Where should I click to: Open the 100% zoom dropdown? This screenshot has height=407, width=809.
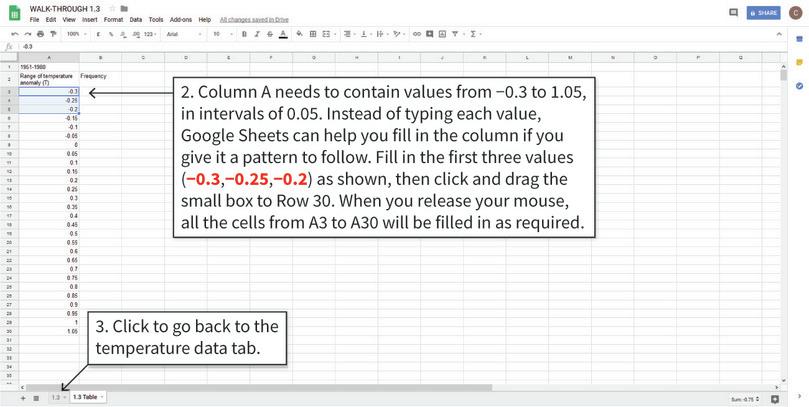76,34
